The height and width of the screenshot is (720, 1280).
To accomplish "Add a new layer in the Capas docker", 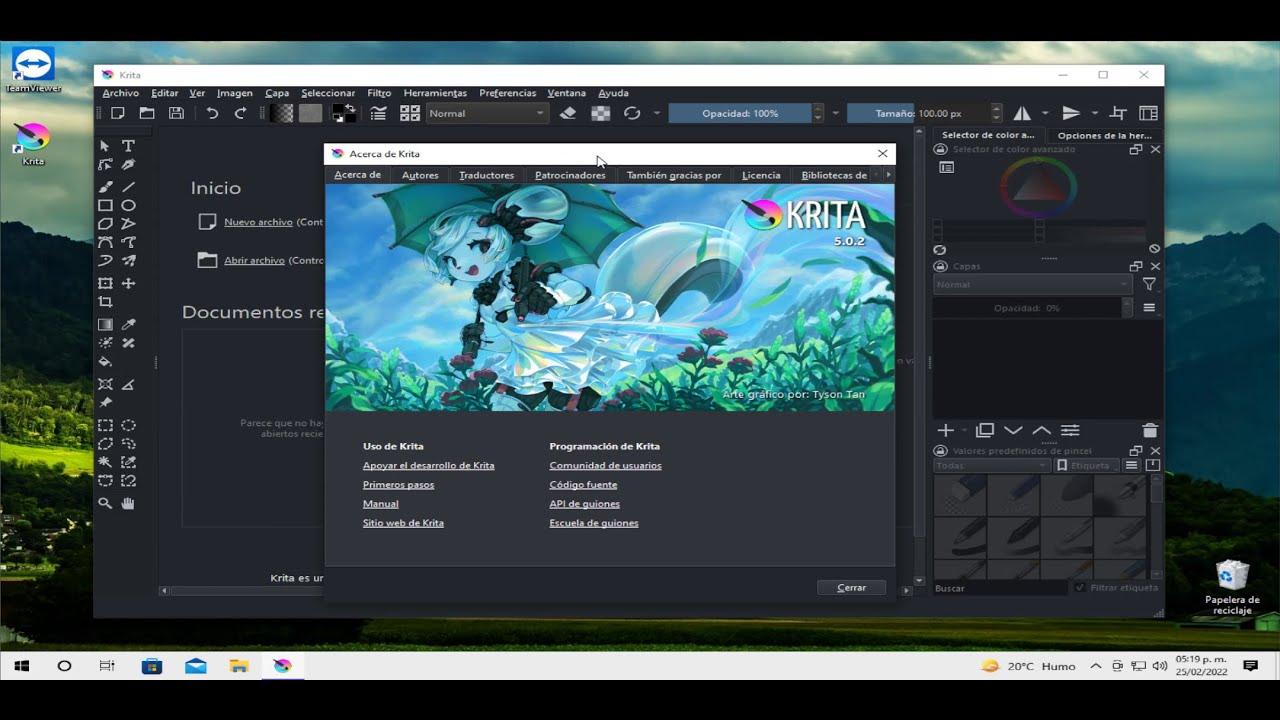I will coord(945,430).
